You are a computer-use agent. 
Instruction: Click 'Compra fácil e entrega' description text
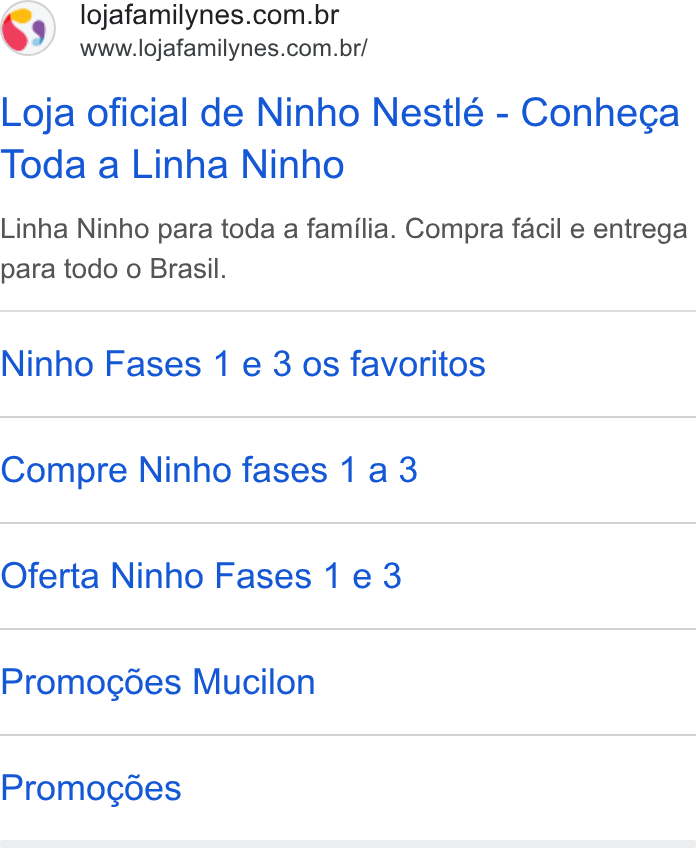click(547, 229)
